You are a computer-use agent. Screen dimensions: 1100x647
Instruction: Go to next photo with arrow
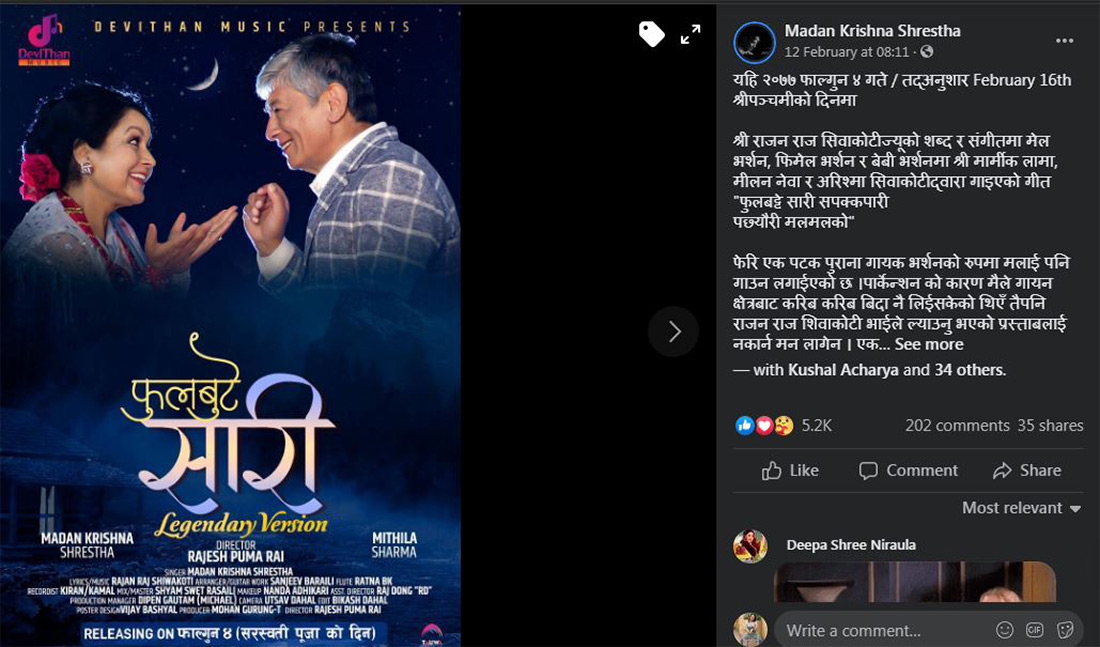pos(673,331)
